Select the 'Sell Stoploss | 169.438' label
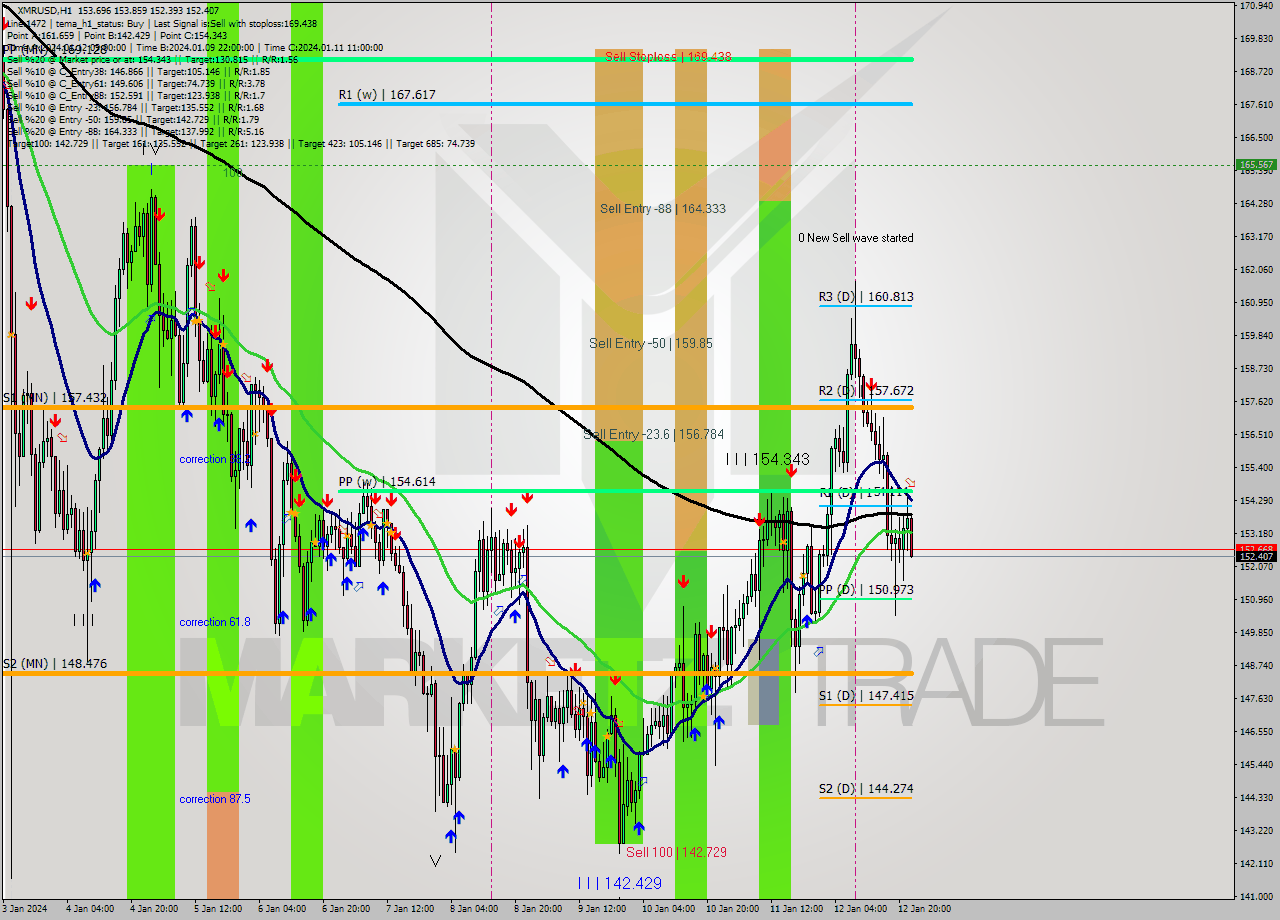Viewport: 1280px width, 920px height. [x=667, y=57]
